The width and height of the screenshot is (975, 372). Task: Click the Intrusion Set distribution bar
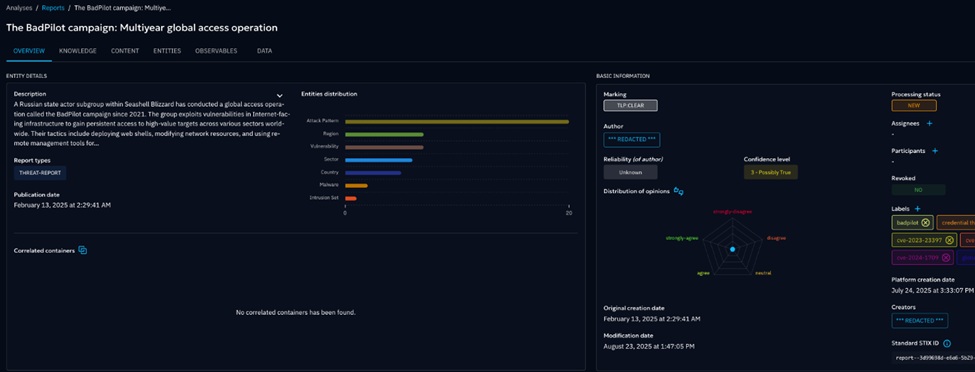[351, 198]
